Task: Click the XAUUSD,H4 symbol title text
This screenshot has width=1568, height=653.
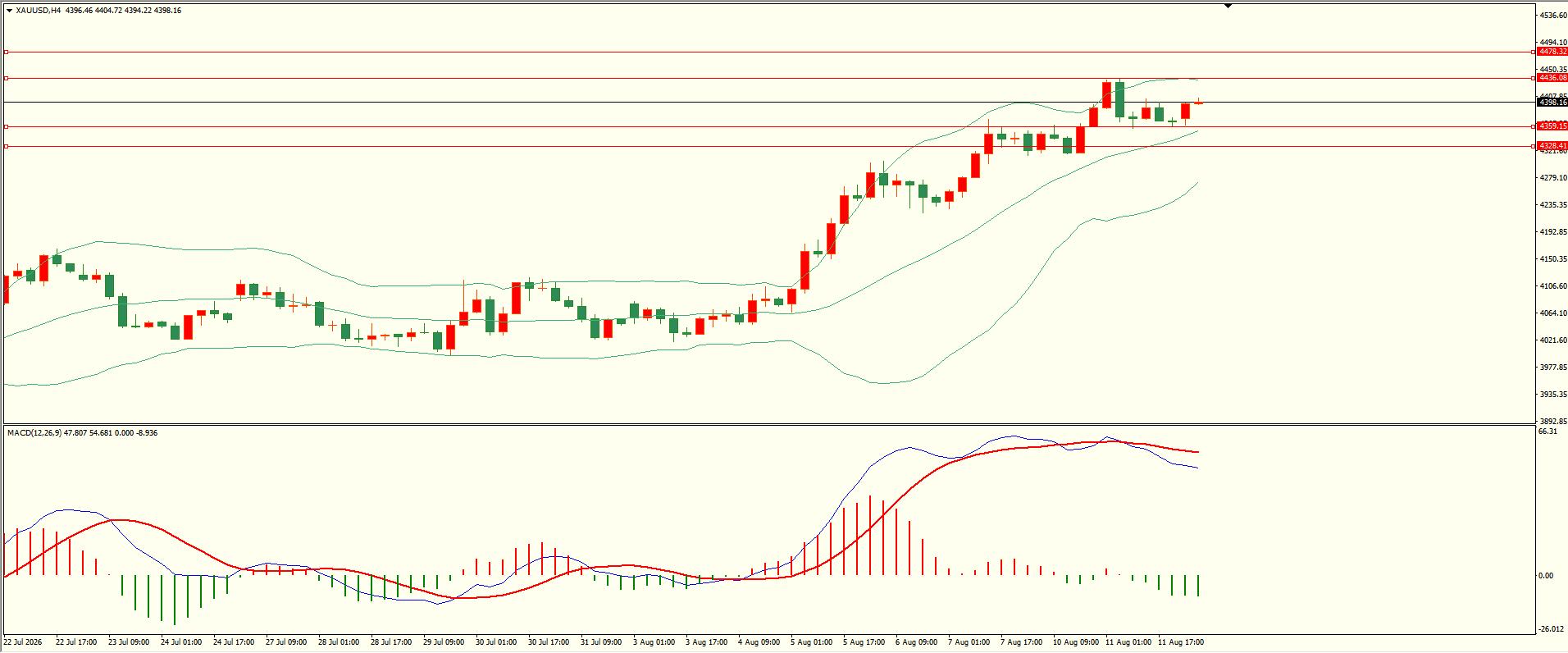Action: [39, 11]
